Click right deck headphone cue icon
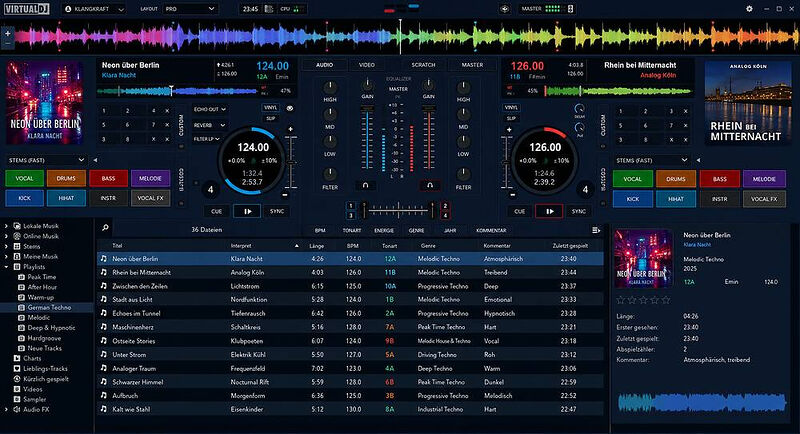 430,186
